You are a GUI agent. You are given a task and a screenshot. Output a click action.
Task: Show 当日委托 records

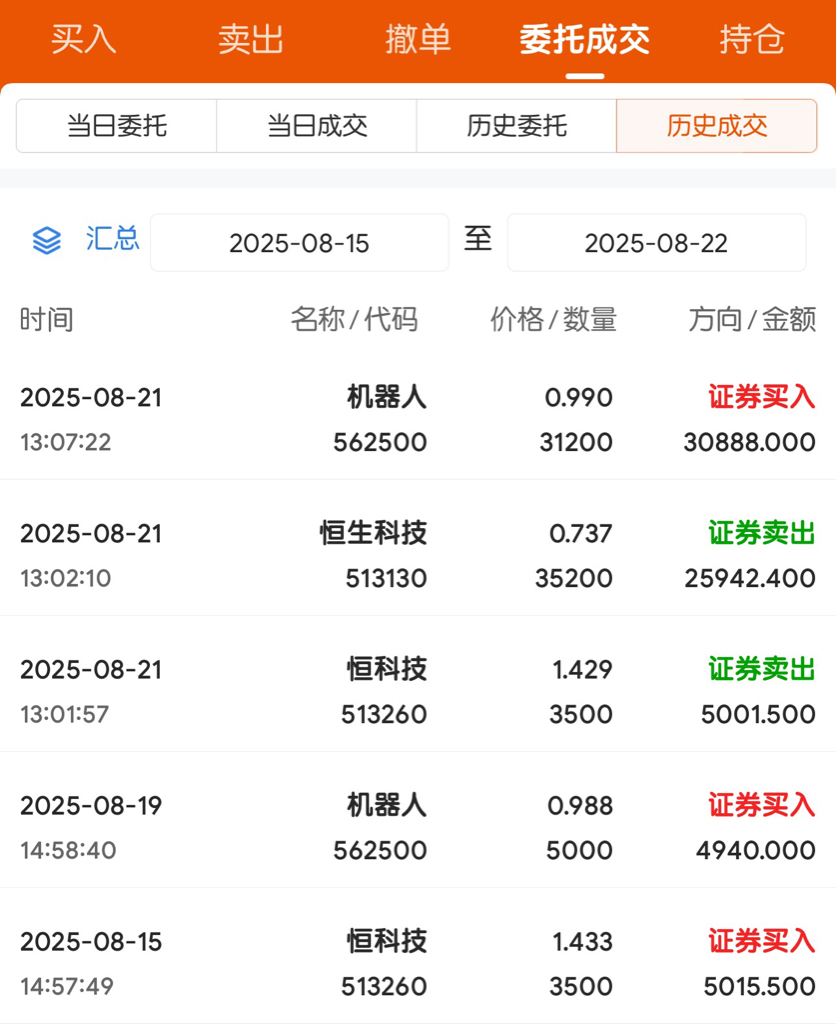coord(117,125)
